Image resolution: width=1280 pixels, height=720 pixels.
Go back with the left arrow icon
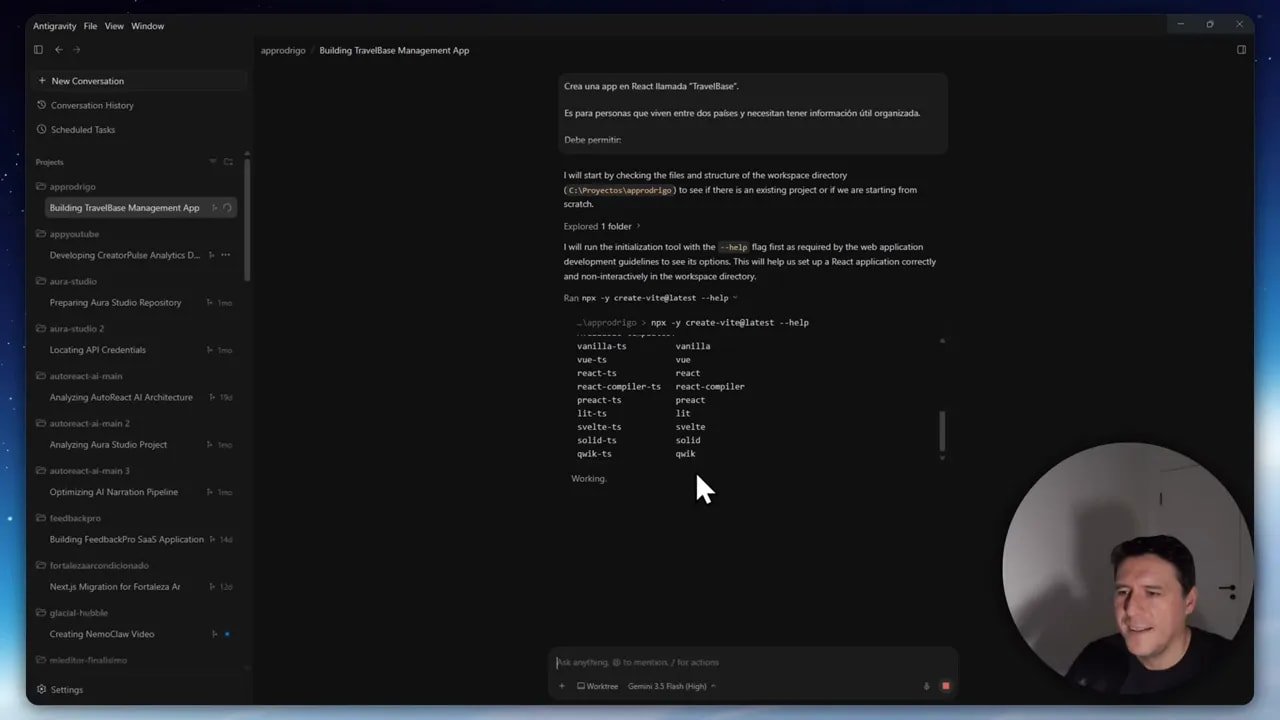pyautogui.click(x=58, y=50)
